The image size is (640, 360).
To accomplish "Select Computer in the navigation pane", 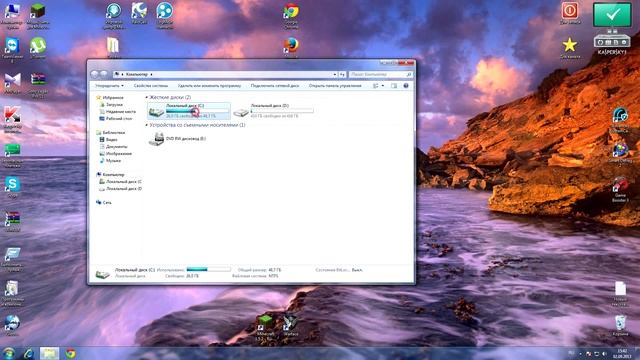I will pos(113,175).
